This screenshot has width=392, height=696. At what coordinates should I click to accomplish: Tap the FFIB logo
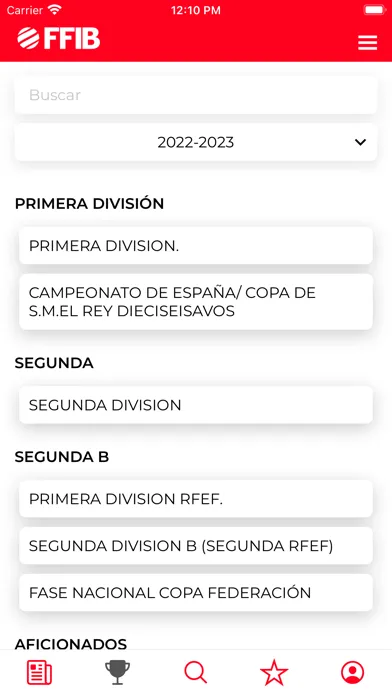59,38
